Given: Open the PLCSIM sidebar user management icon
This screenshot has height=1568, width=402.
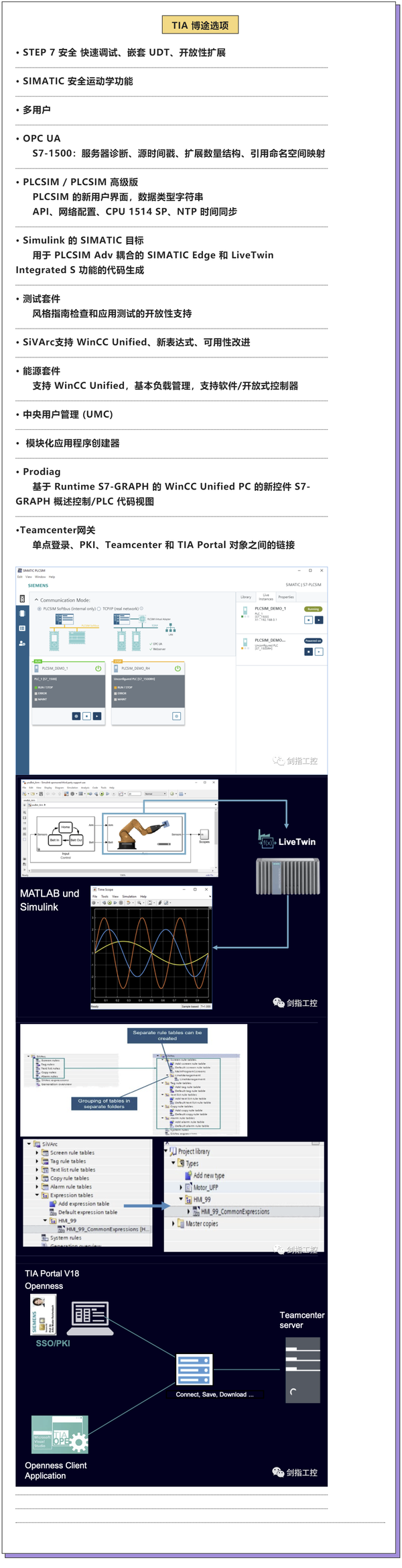Looking at the screenshot, I should point(22,643).
